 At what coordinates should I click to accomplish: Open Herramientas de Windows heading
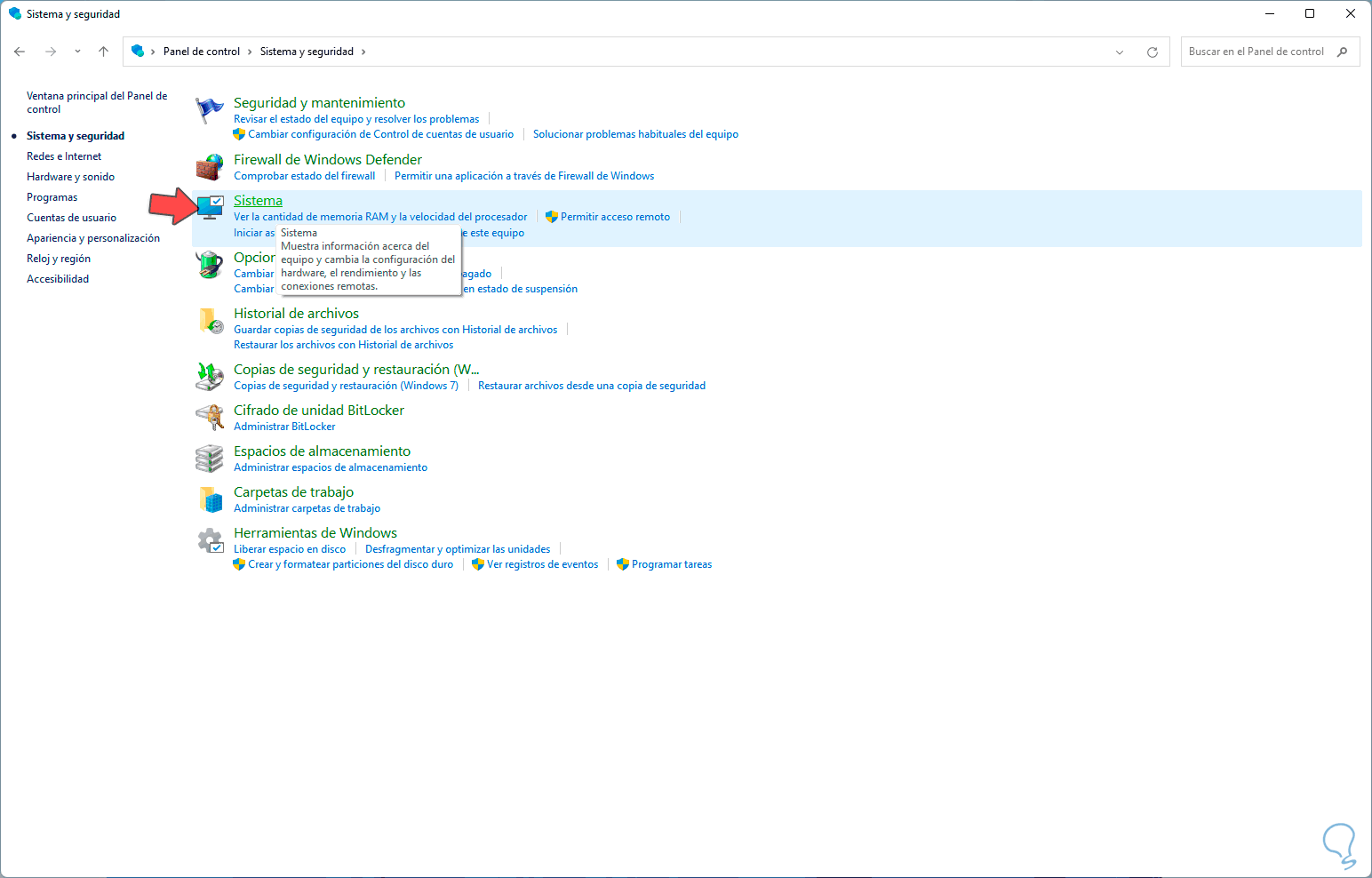(315, 533)
